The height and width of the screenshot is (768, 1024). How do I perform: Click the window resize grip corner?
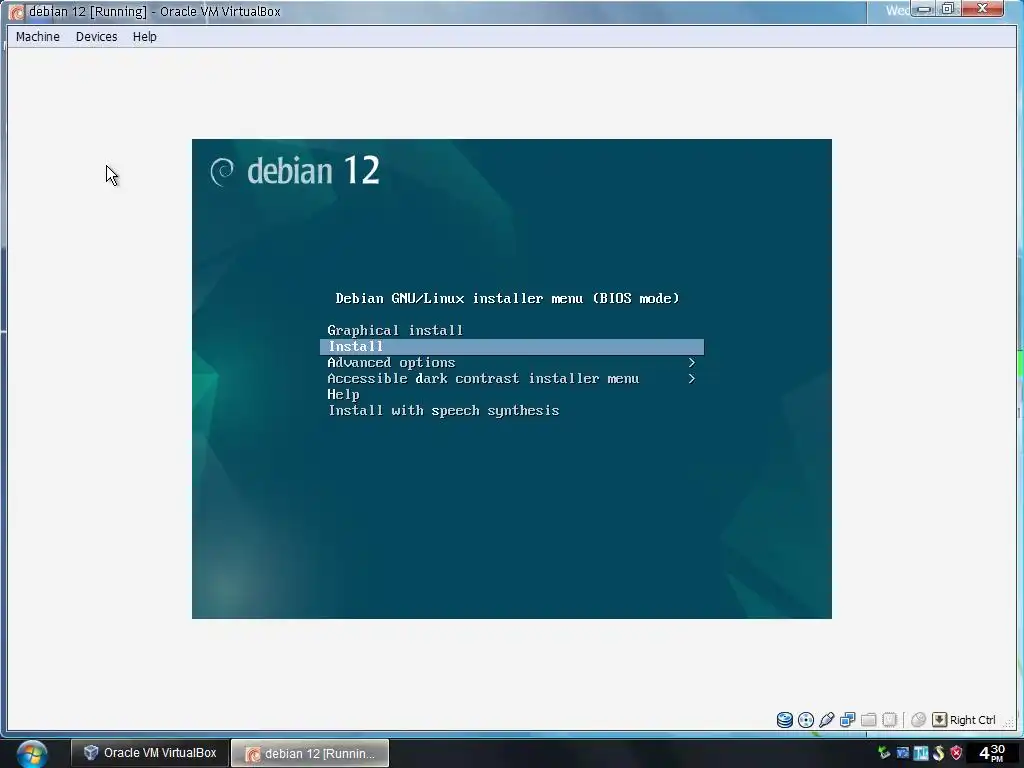coord(1010,722)
